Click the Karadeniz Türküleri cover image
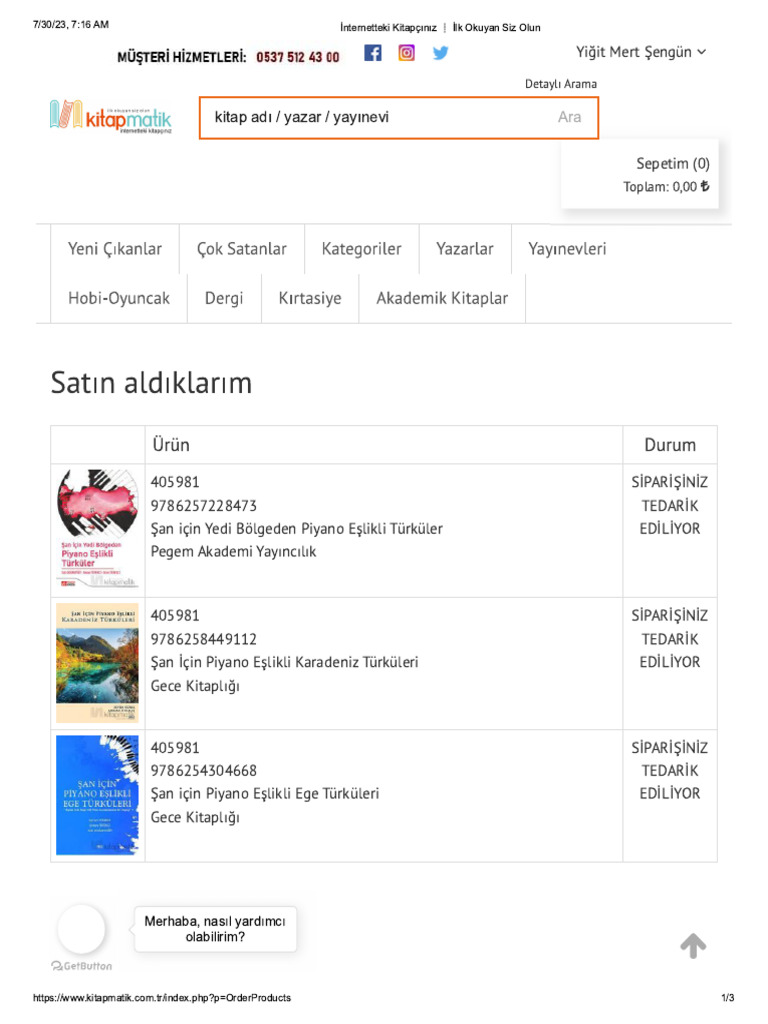 98,663
